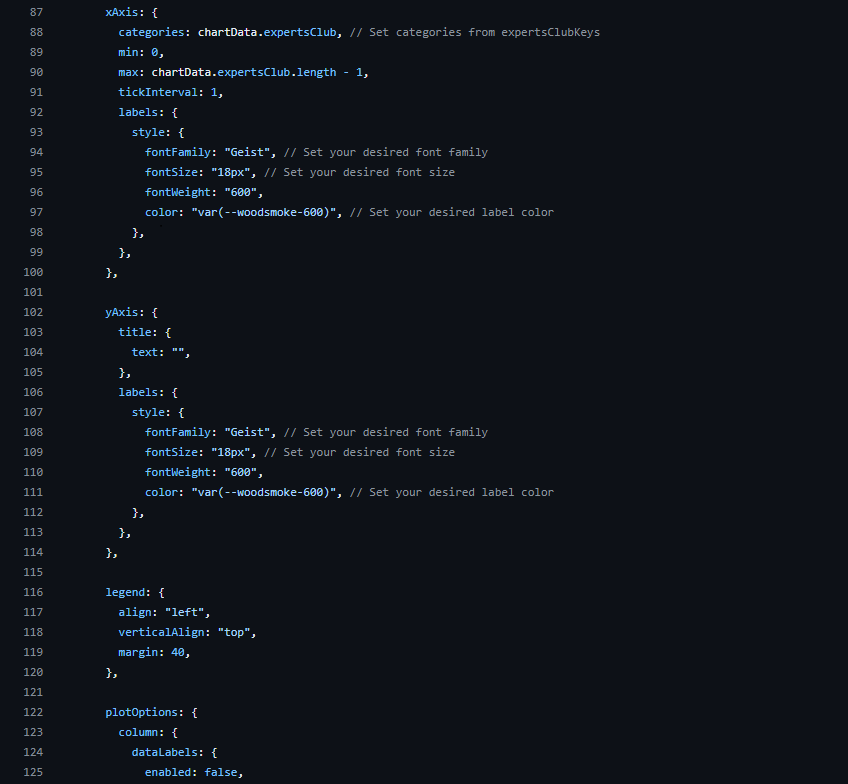This screenshot has width=848, height=784.
Task: Click the legend property name
Action: [x=127, y=592]
